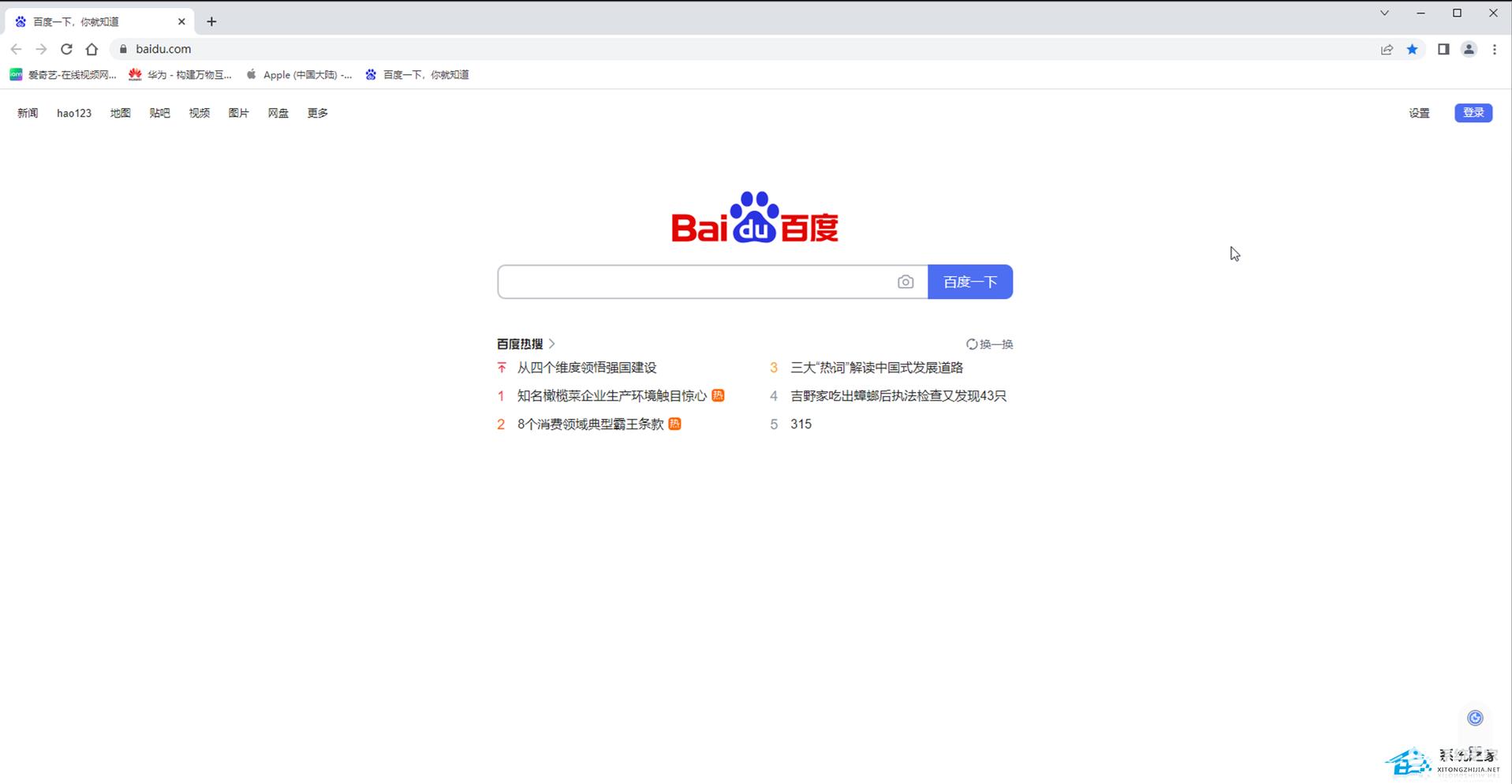Open the browser side panel

(1443, 49)
